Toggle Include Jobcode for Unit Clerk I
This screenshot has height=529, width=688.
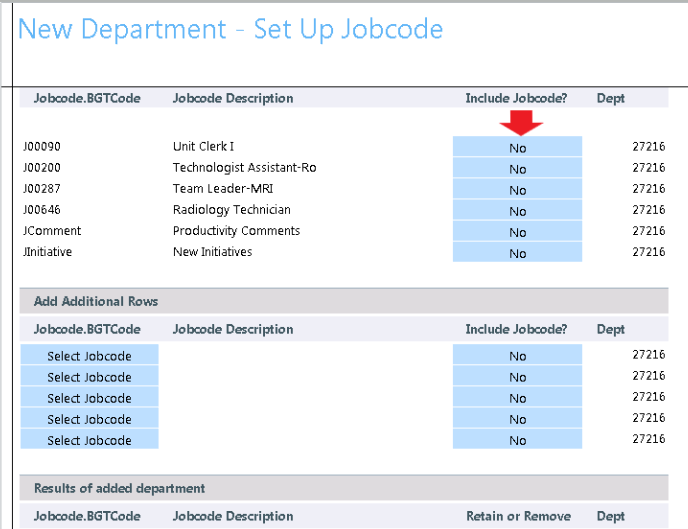coord(517,148)
